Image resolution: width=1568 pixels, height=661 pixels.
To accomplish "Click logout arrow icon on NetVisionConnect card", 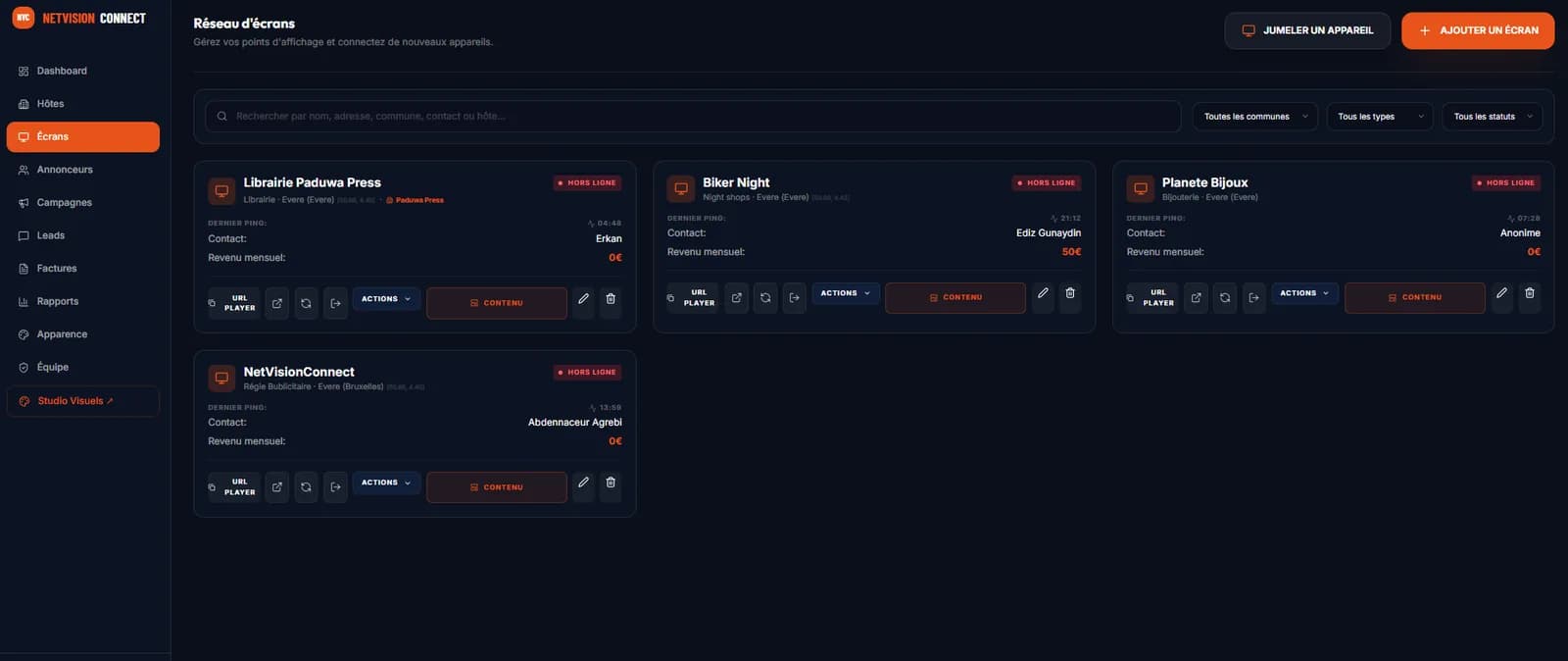I will (335, 487).
